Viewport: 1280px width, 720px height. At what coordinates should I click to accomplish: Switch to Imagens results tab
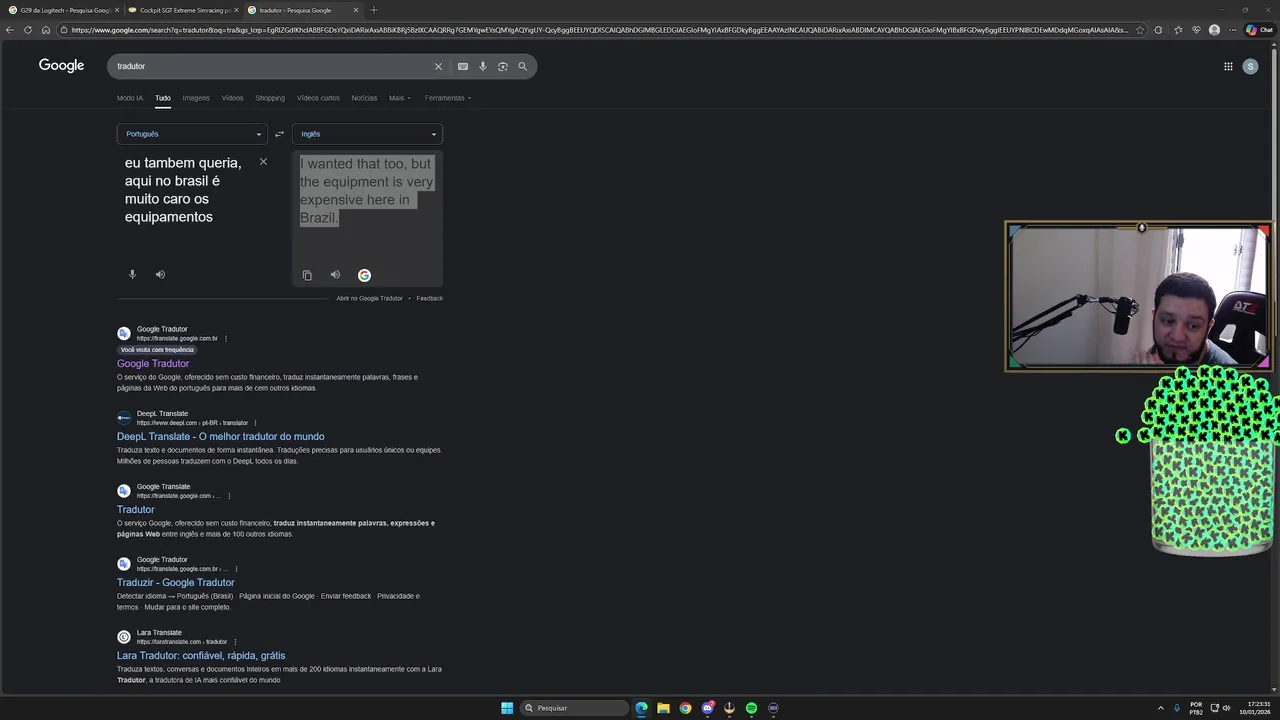click(196, 98)
